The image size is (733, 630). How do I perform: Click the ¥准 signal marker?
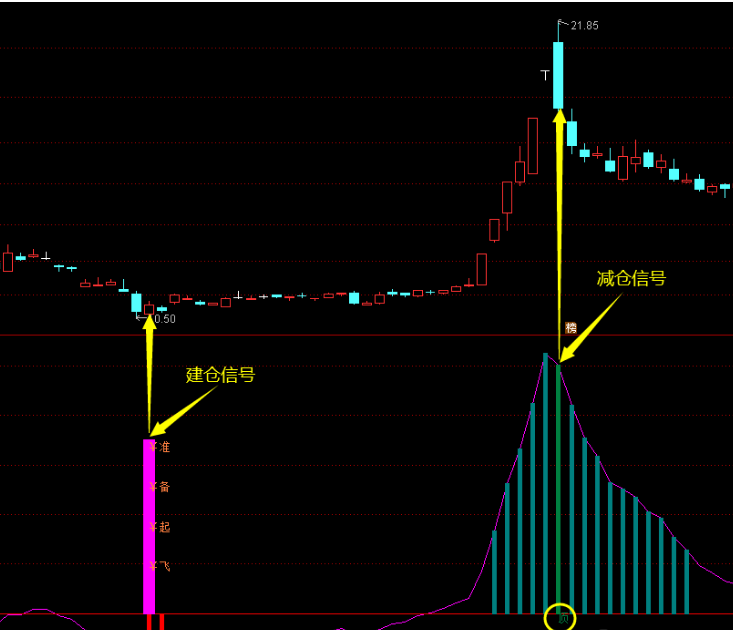[x=160, y=447]
